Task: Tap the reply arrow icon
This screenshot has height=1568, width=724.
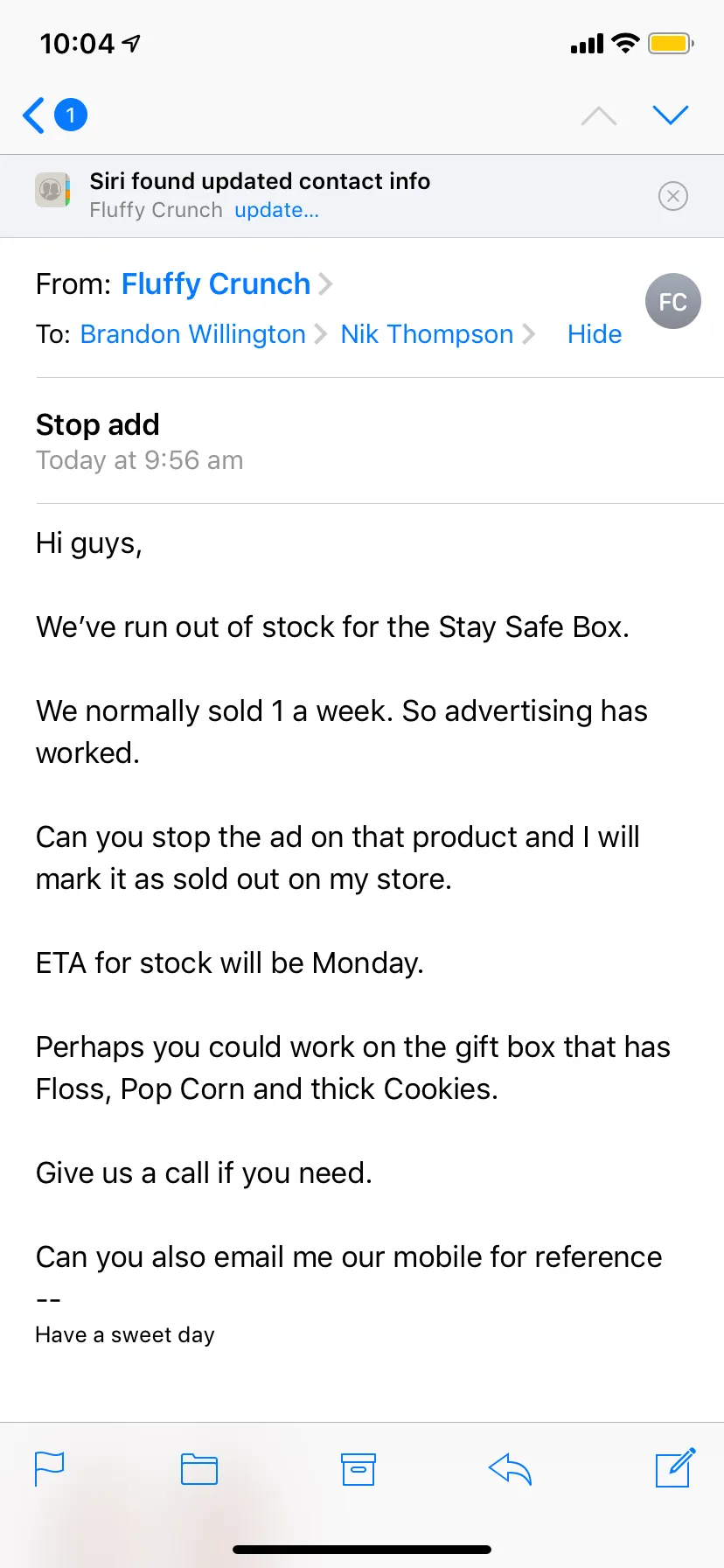Action: [x=511, y=1469]
